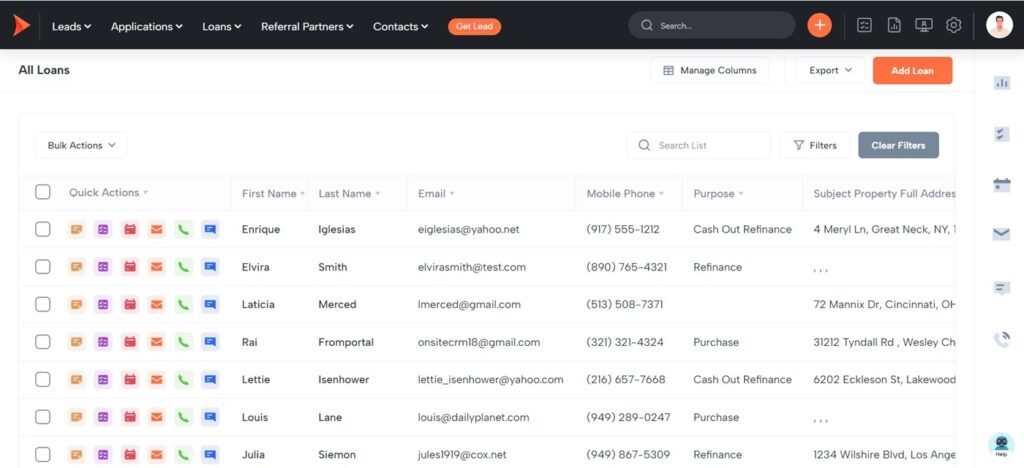Open the Referral Partners menu
Viewport: 1024px width, 468px height.
307,27
